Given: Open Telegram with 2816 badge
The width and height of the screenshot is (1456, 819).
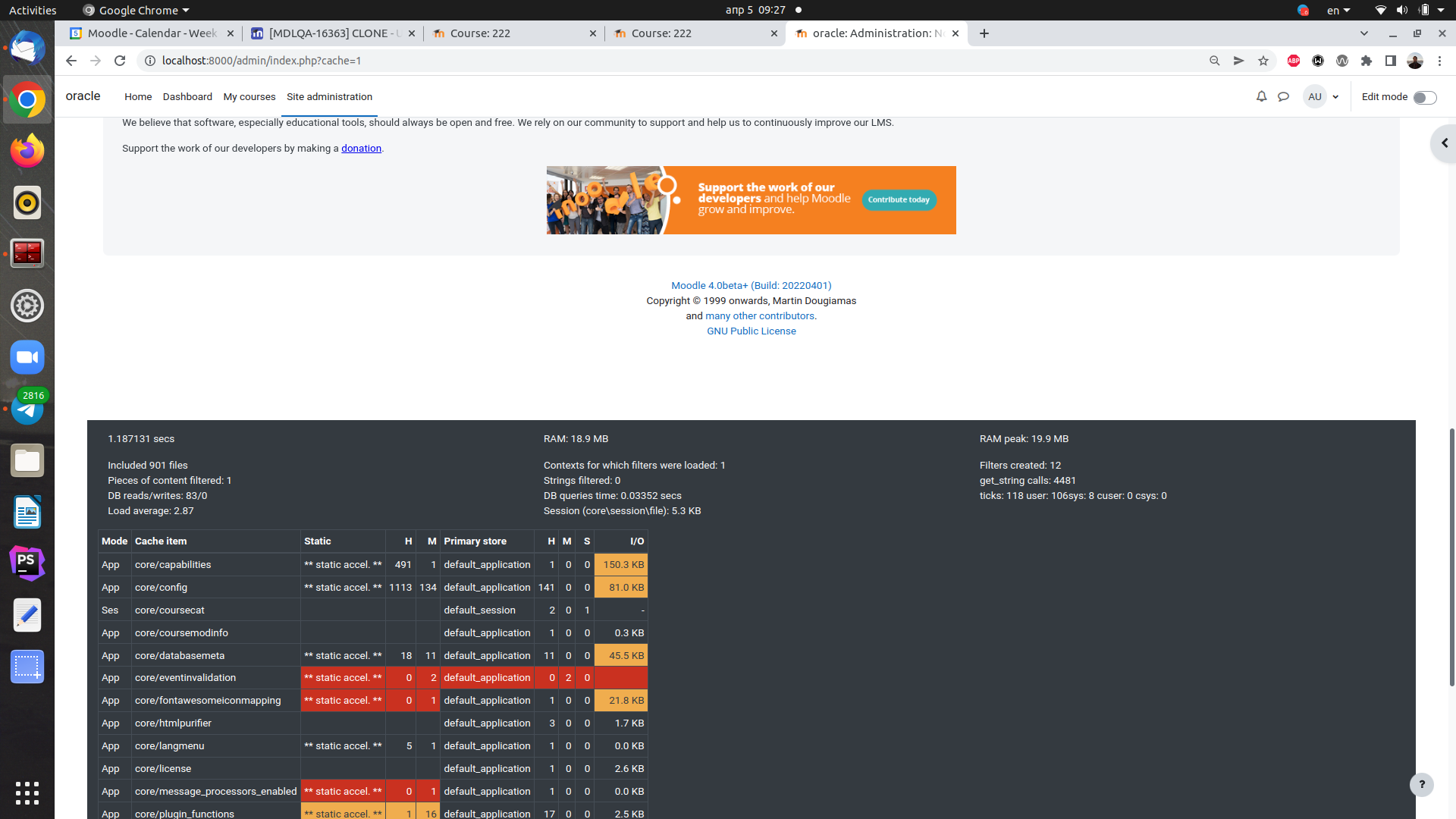Looking at the screenshot, I should 27,409.
